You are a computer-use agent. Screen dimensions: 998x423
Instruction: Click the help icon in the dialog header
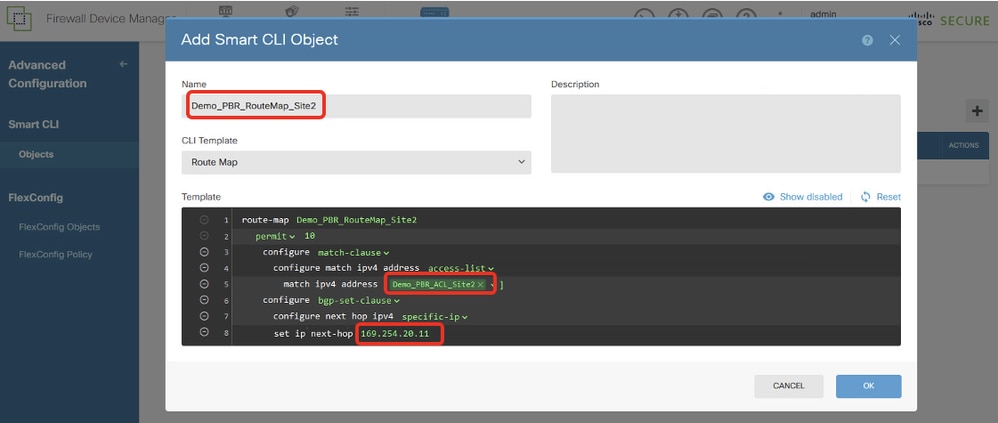pyautogui.click(x=867, y=40)
